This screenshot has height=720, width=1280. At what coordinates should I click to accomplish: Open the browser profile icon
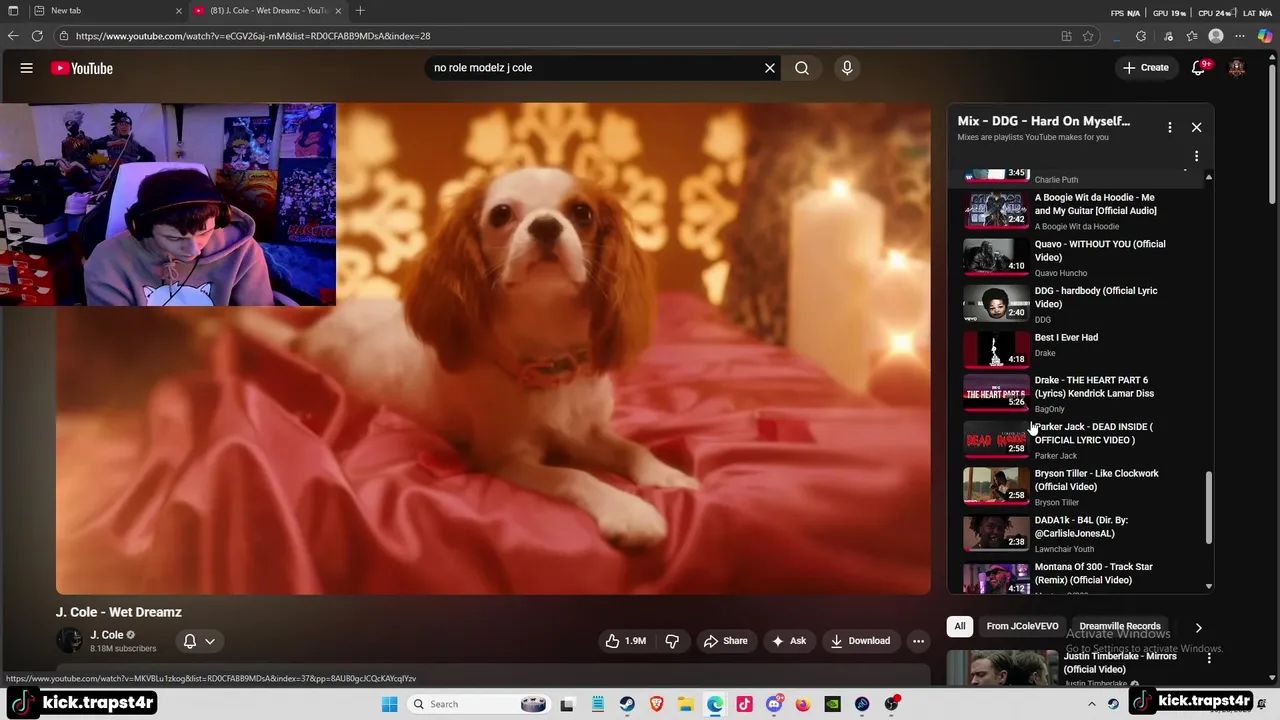click(x=1216, y=36)
